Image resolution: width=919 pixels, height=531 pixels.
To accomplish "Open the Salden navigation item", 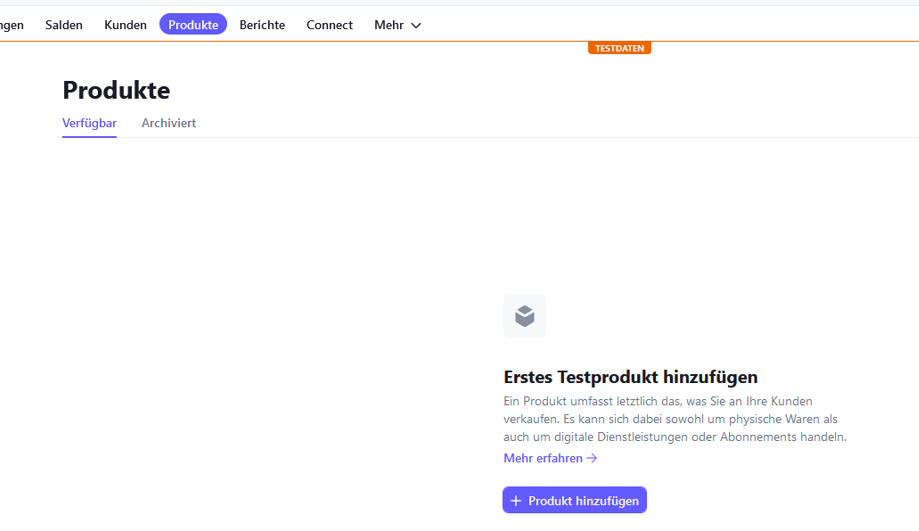I will [x=64, y=25].
